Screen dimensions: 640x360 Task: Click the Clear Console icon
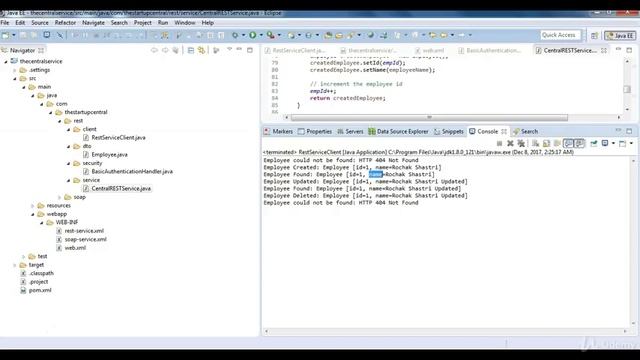(535, 143)
